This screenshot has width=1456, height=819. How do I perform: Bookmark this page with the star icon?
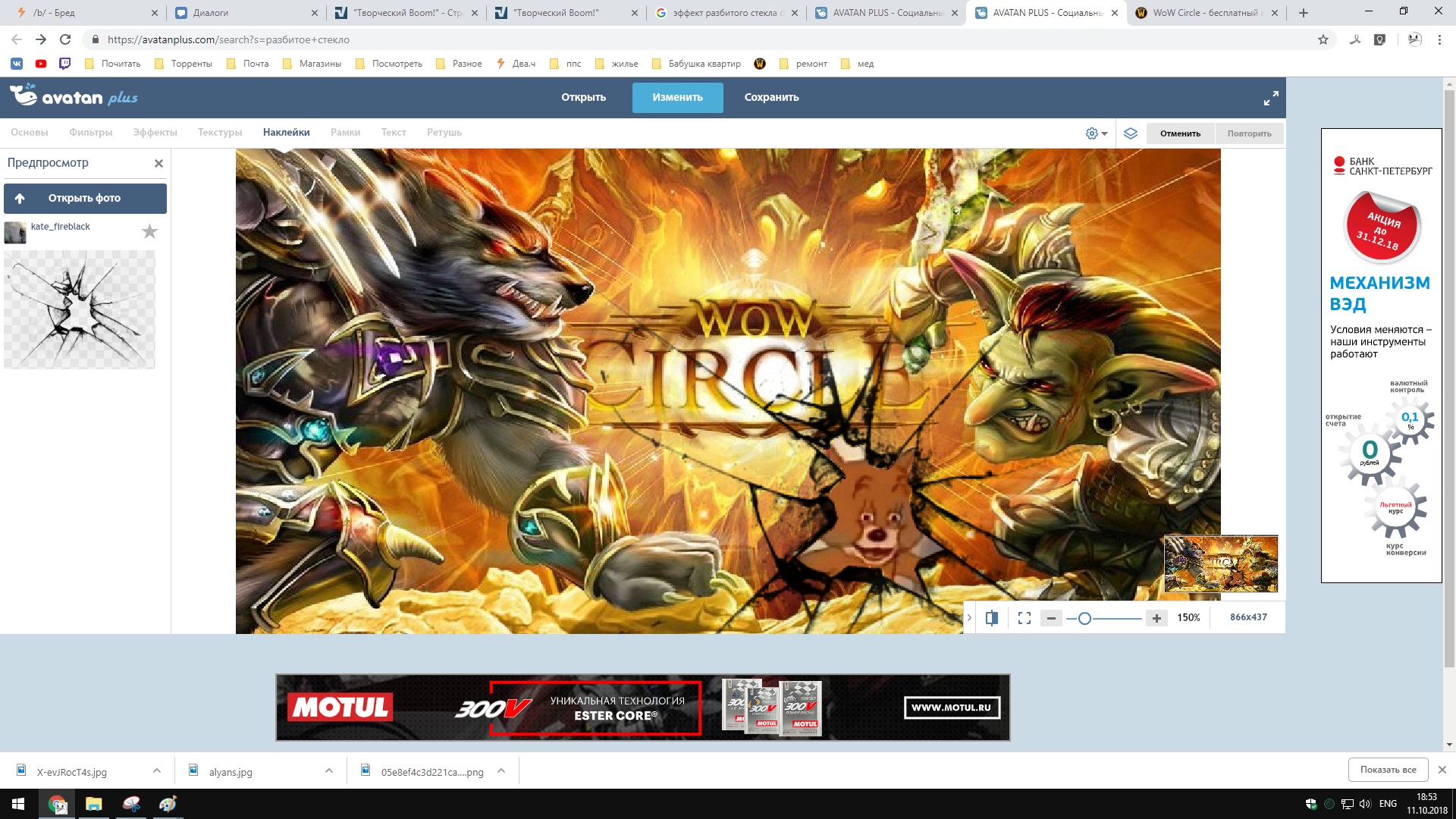pyautogui.click(x=1323, y=39)
